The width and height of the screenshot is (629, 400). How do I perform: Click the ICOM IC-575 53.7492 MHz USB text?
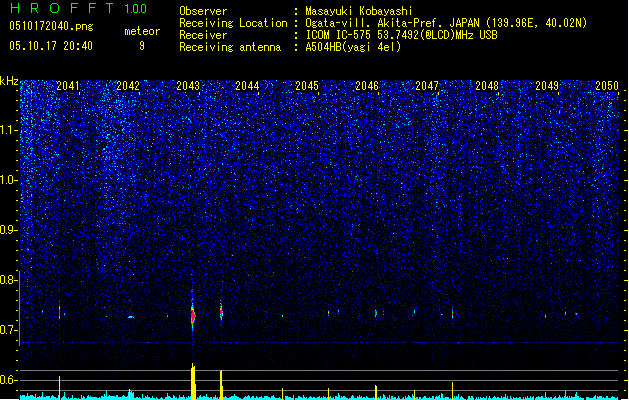402,35
